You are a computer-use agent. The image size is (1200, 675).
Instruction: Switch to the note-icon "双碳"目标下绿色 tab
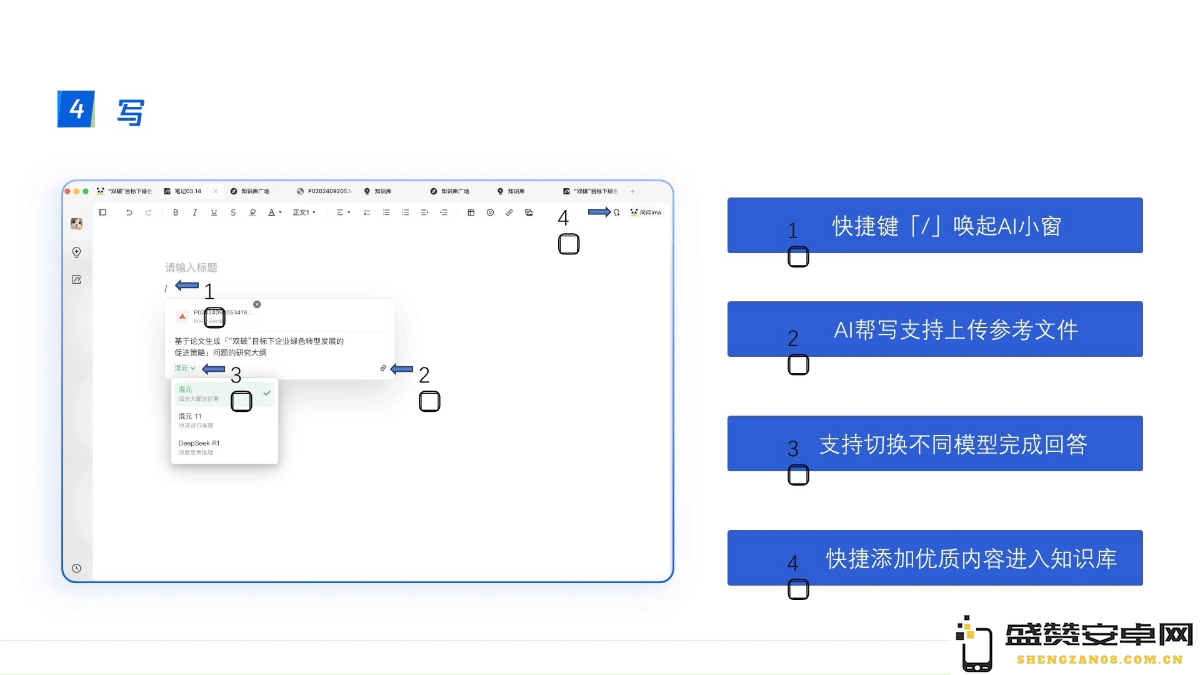point(590,191)
